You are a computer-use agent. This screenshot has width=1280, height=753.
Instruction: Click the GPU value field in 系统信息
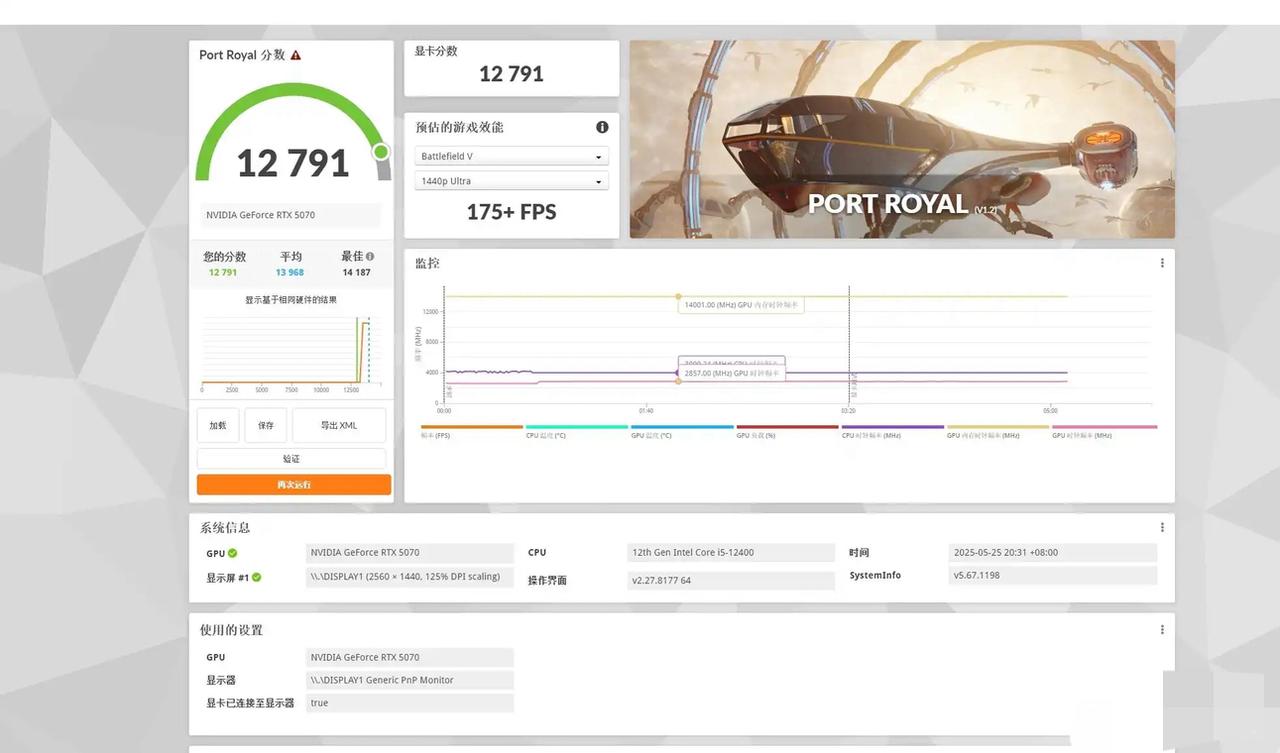pyautogui.click(x=410, y=553)
